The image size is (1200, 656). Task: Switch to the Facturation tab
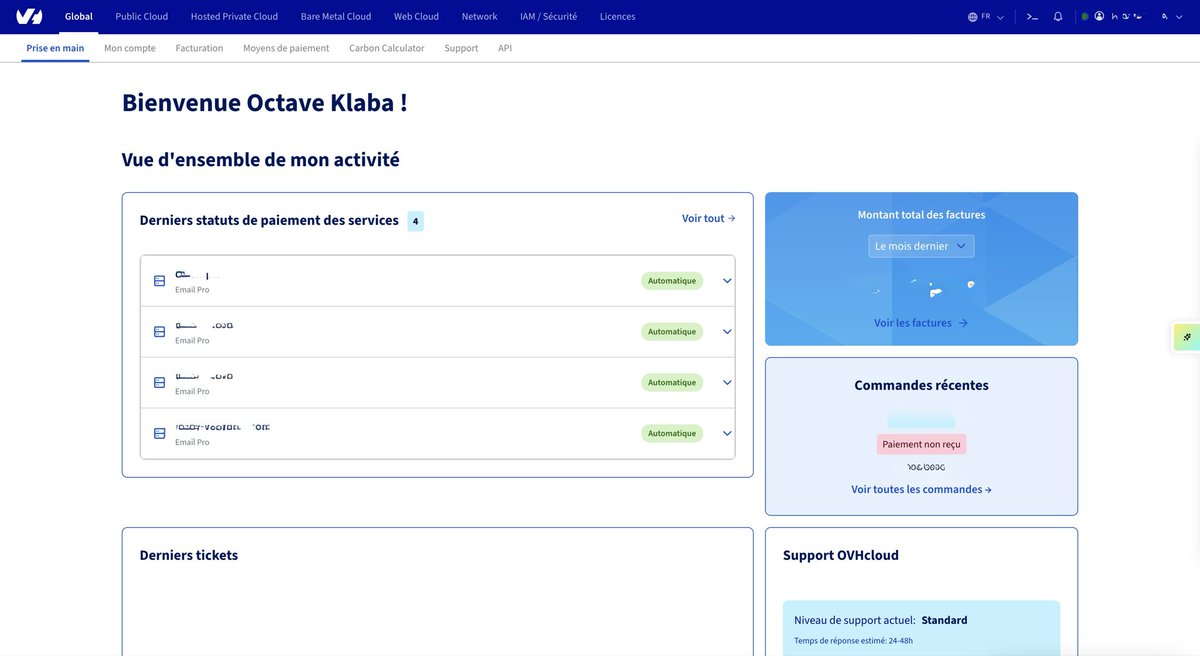(x=199, y=47)
